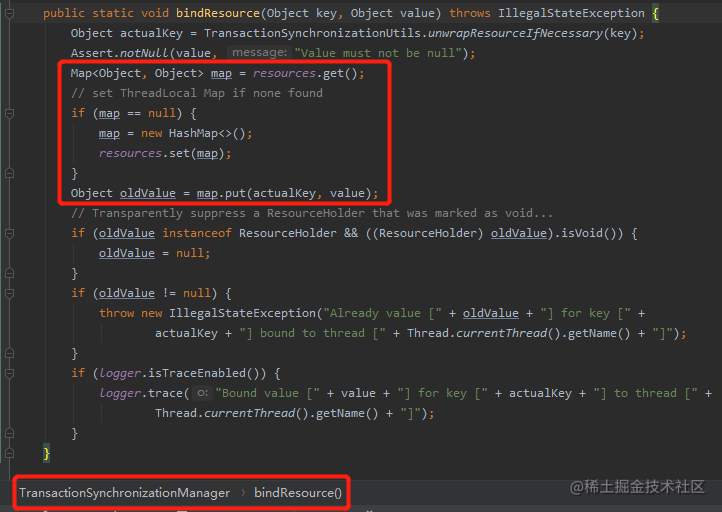Open the TransactionSynchronizationManager breadcrumb
722x512 pixels.
tap(124, 493)
